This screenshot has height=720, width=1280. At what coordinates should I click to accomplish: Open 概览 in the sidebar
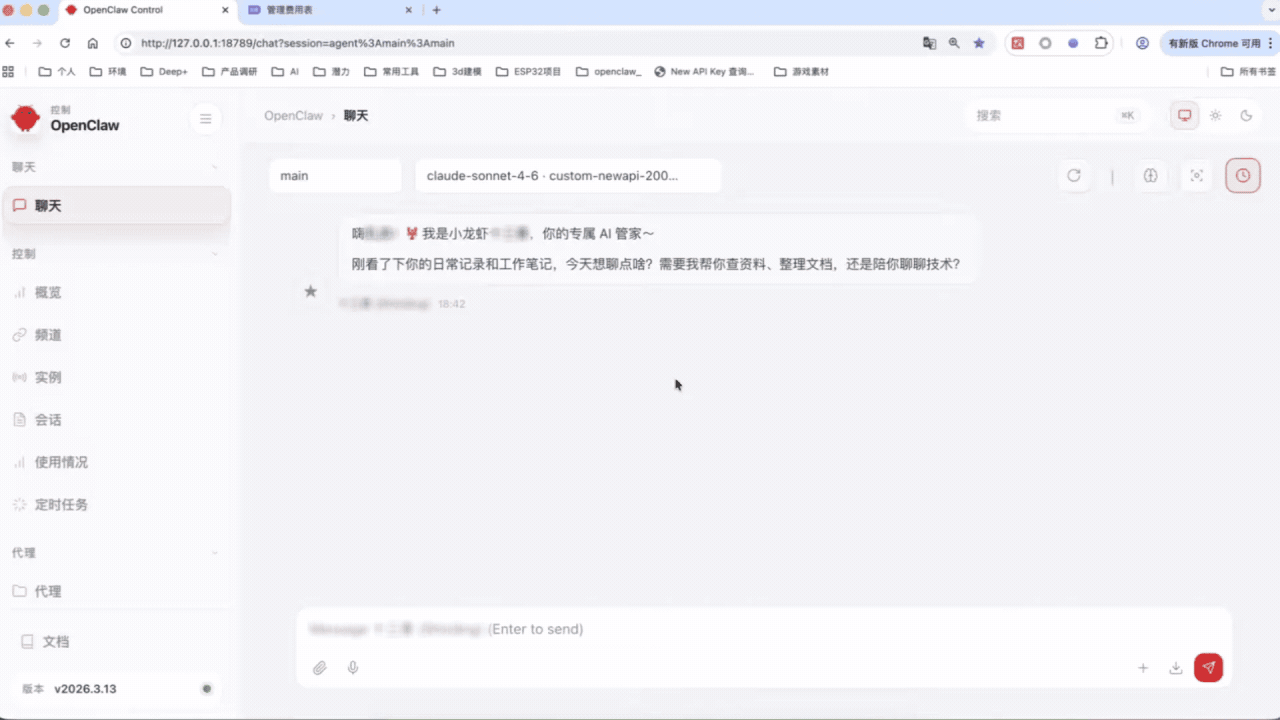pyautogui.click(x=48, y=293)
